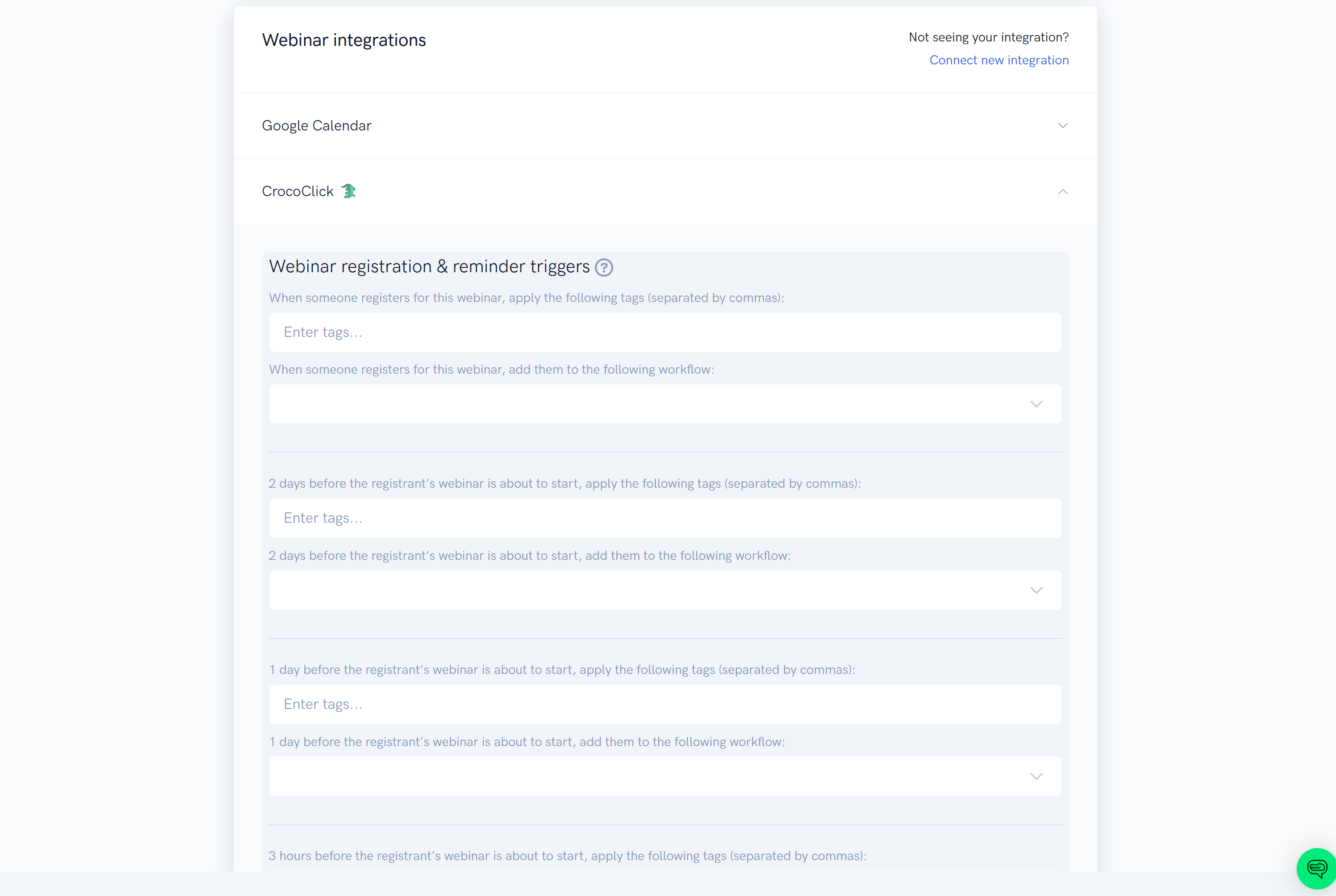Expand the Google Calendar section chevron
The width and height of the screenshot is (1336, 896).
1063,125
